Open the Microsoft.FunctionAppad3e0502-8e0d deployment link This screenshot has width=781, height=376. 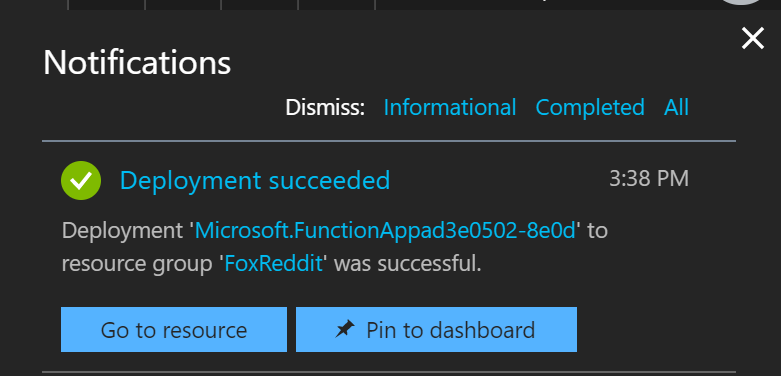tap(386, 231)
